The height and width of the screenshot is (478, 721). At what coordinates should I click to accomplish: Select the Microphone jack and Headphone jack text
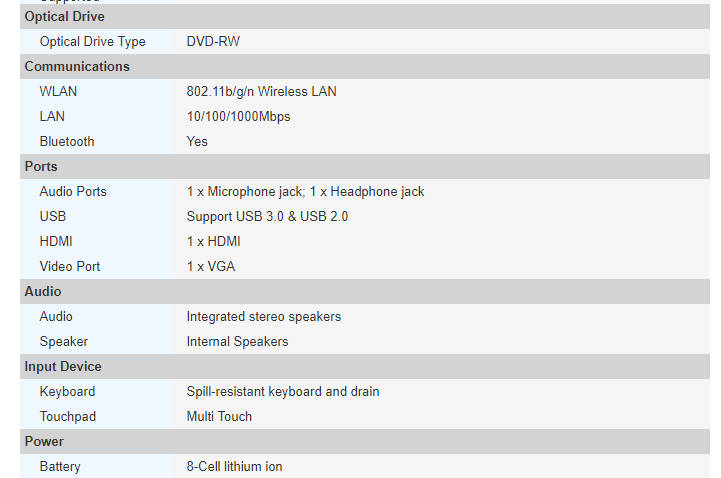click(x=305, y=192)
